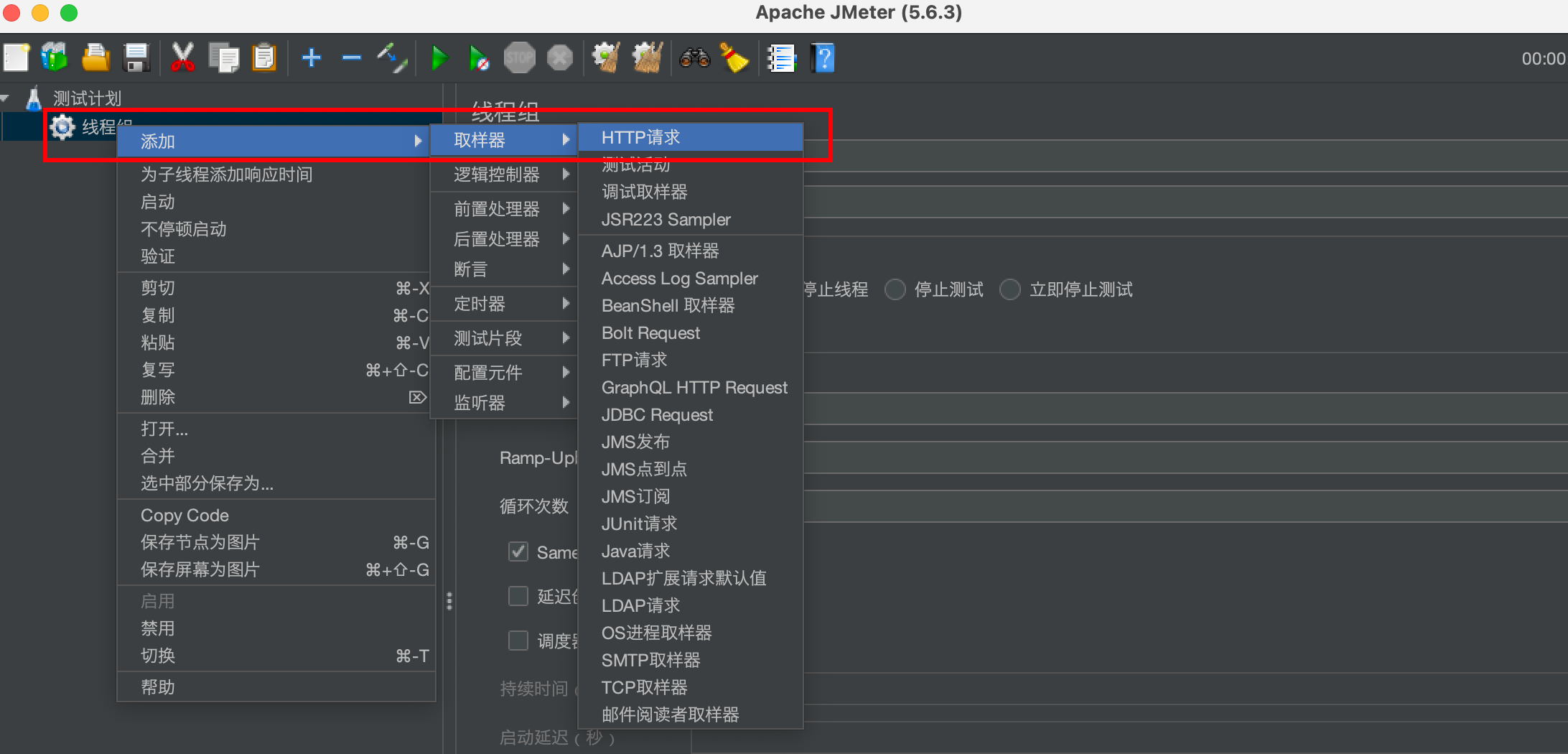Select 禁用 in the context menu

[x=276, y=628]
